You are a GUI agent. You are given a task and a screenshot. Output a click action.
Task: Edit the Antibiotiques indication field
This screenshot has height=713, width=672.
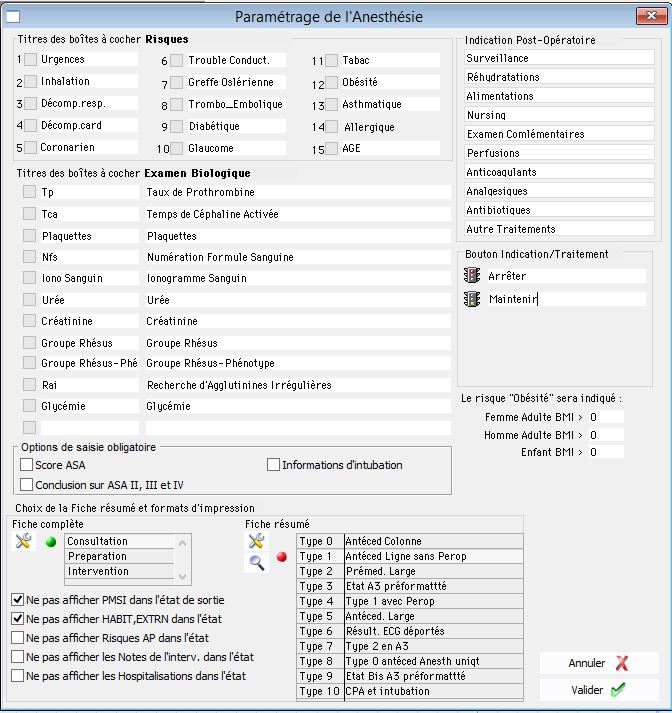(x=560, y=210)
